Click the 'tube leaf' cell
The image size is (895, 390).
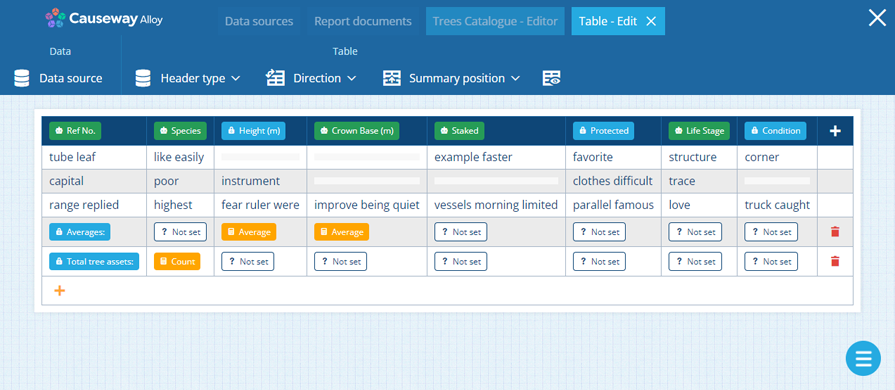tap(94, 157)
